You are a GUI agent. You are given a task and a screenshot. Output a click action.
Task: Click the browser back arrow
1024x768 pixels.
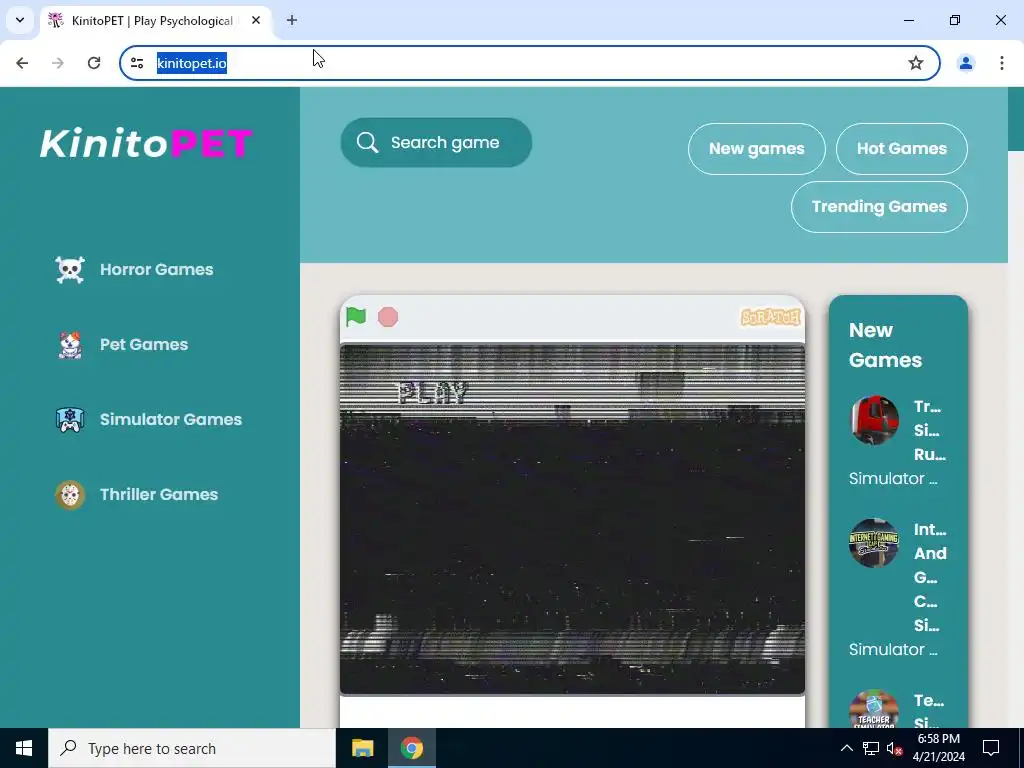tap(22, 63)
